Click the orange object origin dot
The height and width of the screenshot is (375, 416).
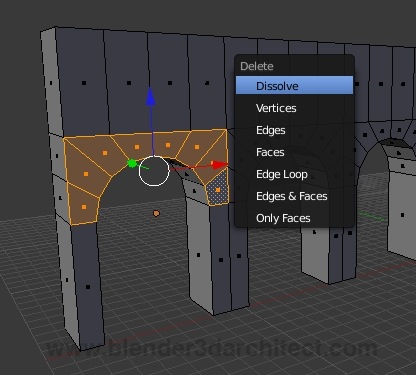point(156,213)
